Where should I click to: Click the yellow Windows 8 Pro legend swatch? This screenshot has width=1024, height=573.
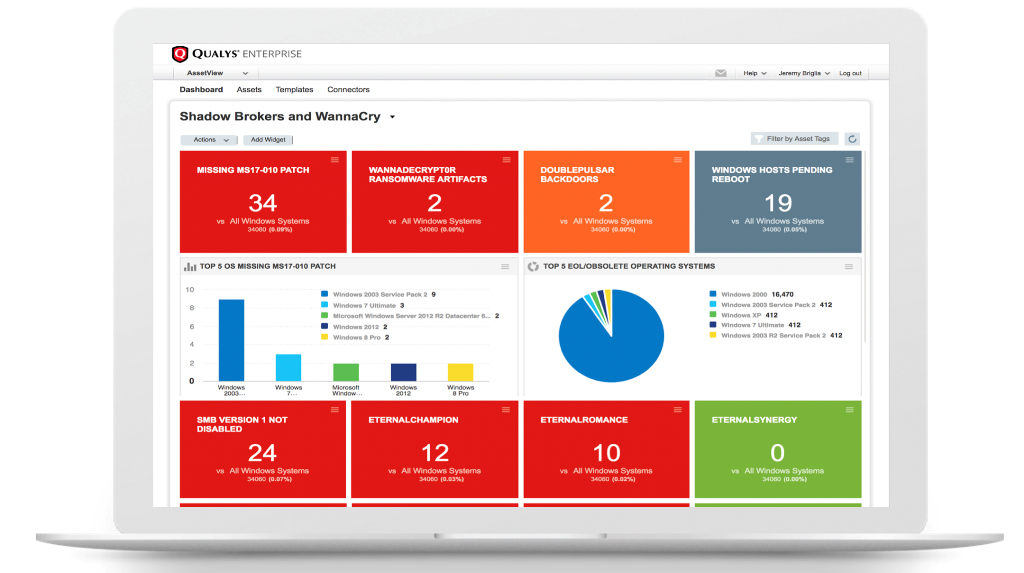pyautogui.click(x=325, y=337)
